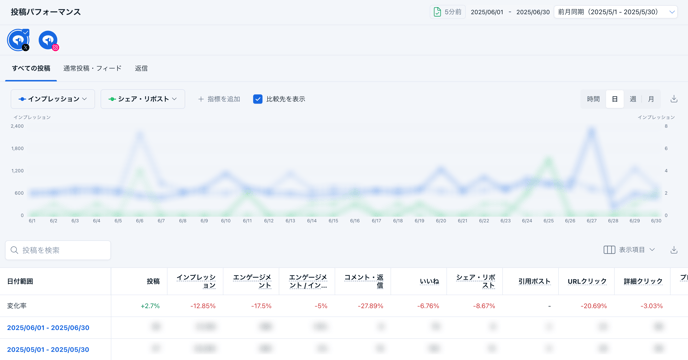This screenshot has height=360, width=688.
Task: Select the X account avatar icon
Action: [x=18, y=40]
